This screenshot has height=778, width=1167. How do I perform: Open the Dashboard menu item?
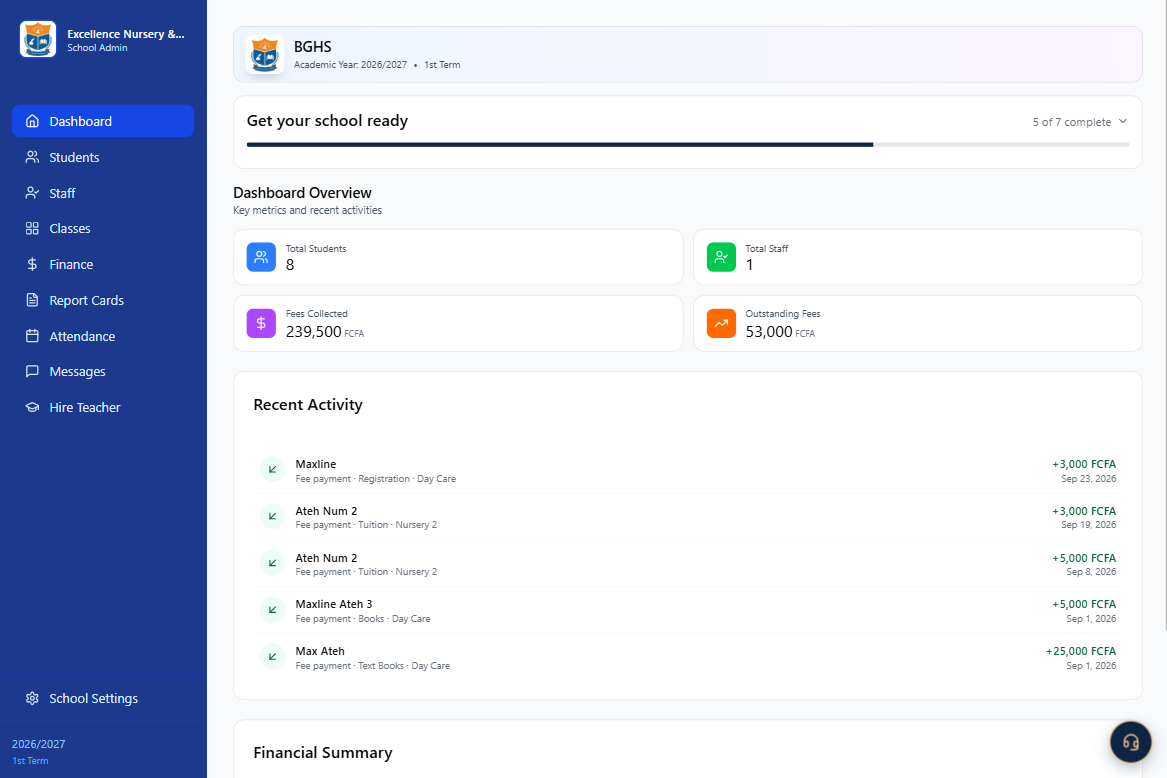(x=103, y=121)
